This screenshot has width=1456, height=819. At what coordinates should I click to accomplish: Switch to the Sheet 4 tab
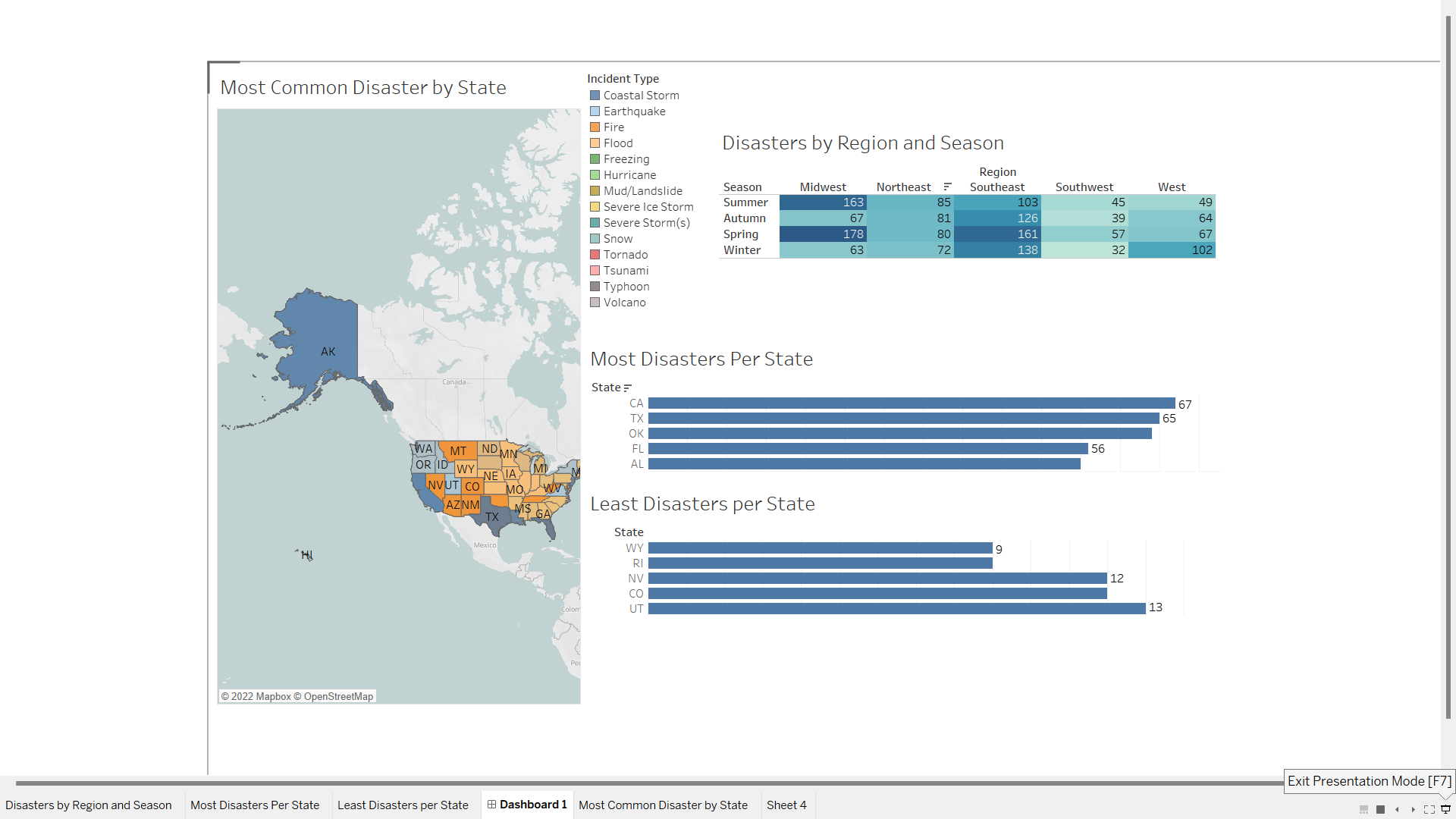pyautogui.click(x=786, y=805)
